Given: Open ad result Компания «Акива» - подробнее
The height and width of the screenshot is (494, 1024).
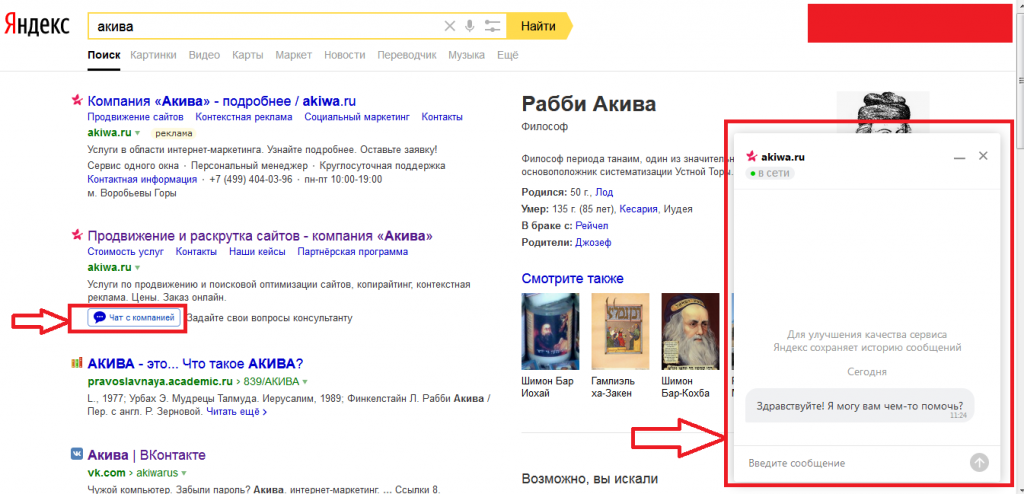Looking at the screenshot, I should coord(222,101).
